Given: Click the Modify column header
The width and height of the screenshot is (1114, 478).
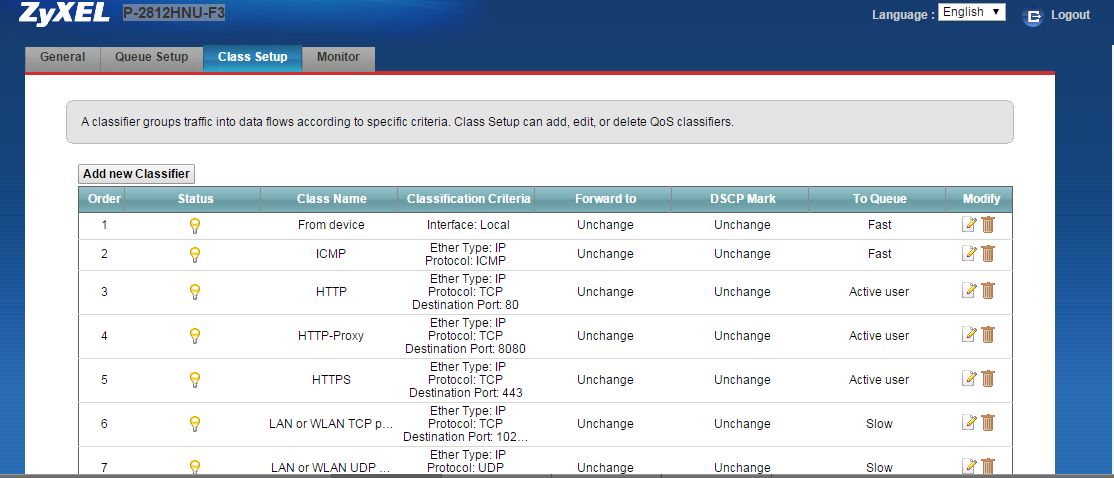Looking at the screenshot, I should pos(981,199).
